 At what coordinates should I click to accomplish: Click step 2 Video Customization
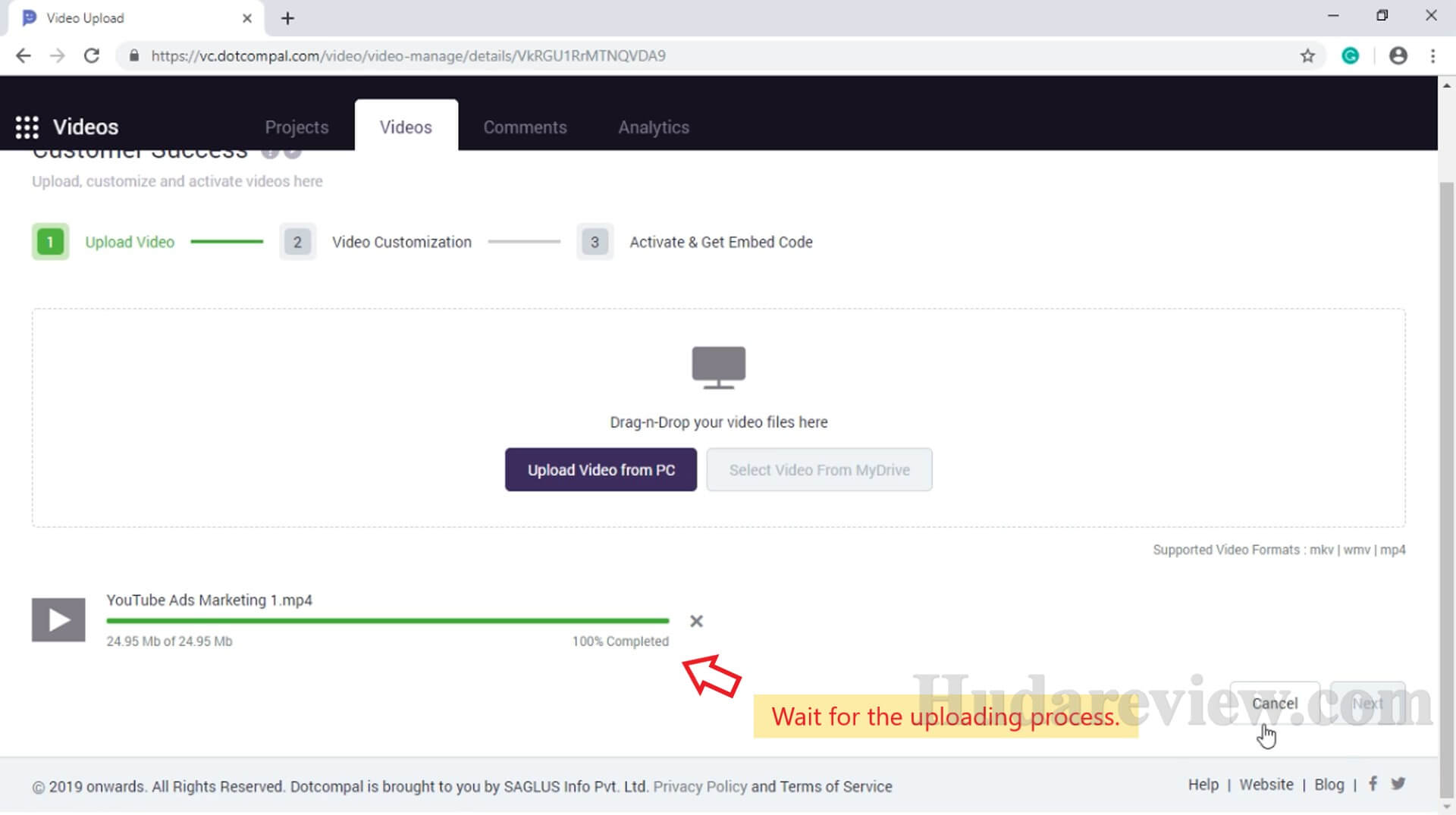click(376, 242)
